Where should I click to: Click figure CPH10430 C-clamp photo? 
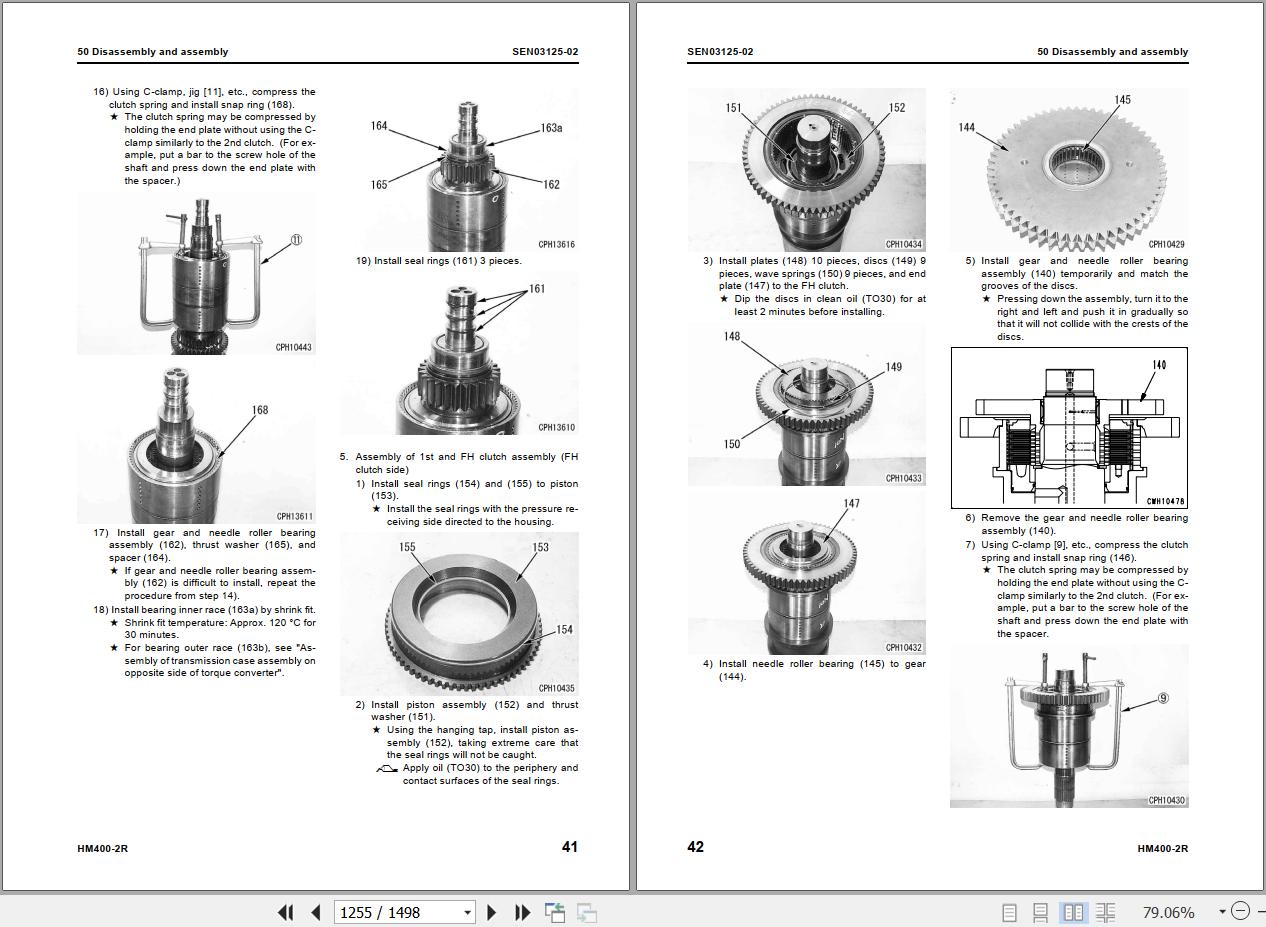coord(1069,726)
